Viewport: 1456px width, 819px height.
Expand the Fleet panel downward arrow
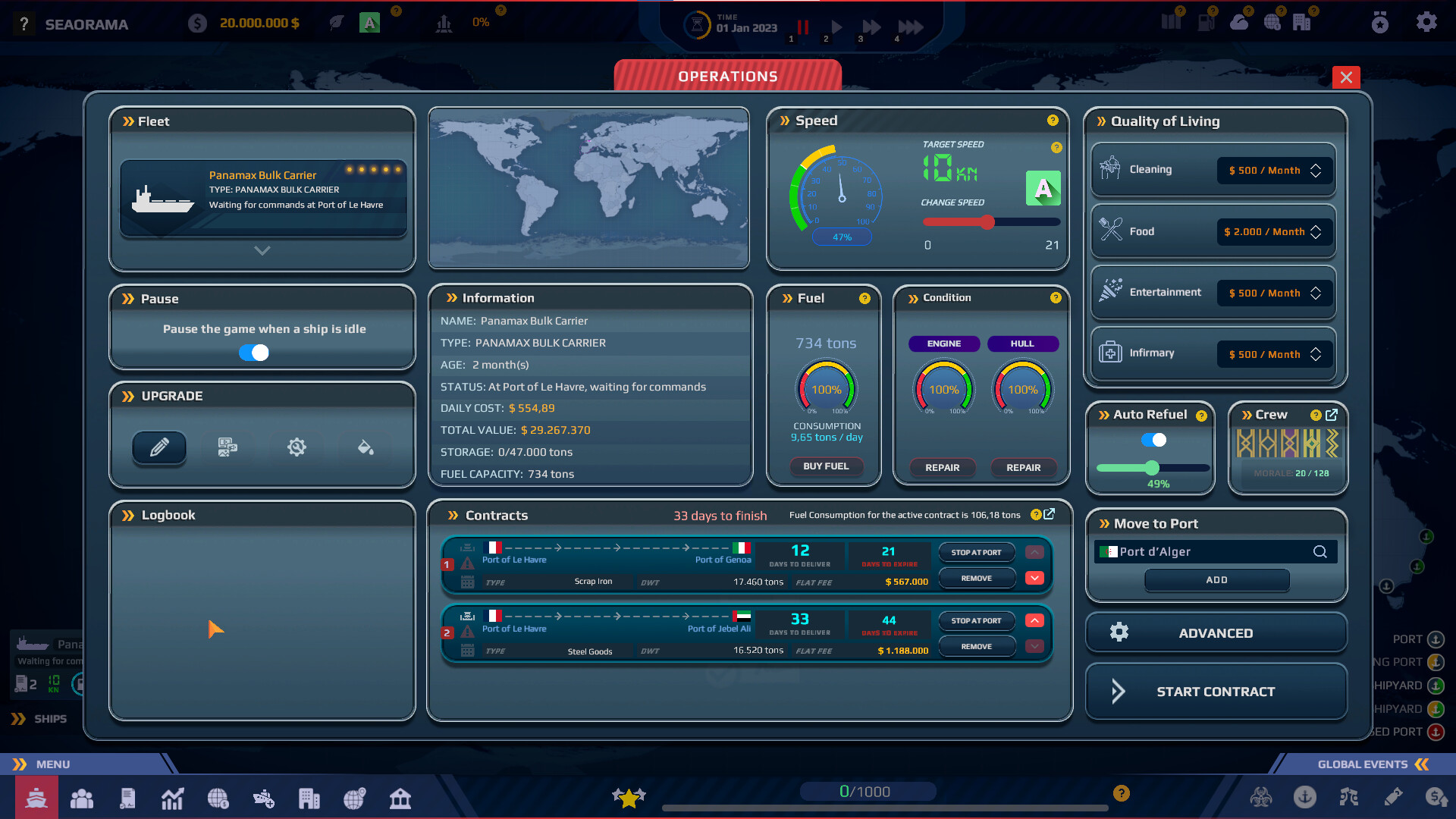click(262, 250)
